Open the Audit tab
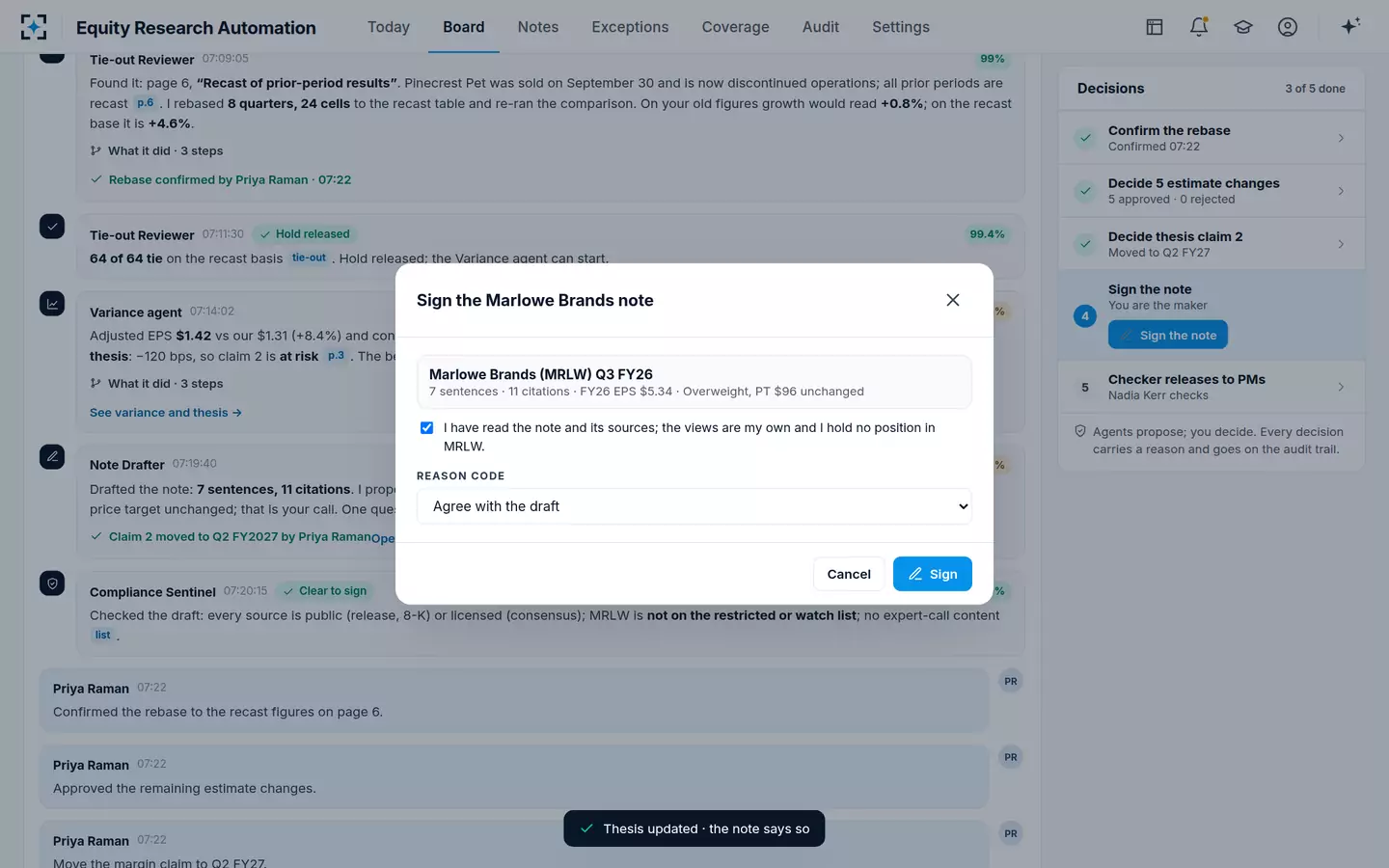The image size is (1389, 868). pyautogui.click(x=821, y=27)
